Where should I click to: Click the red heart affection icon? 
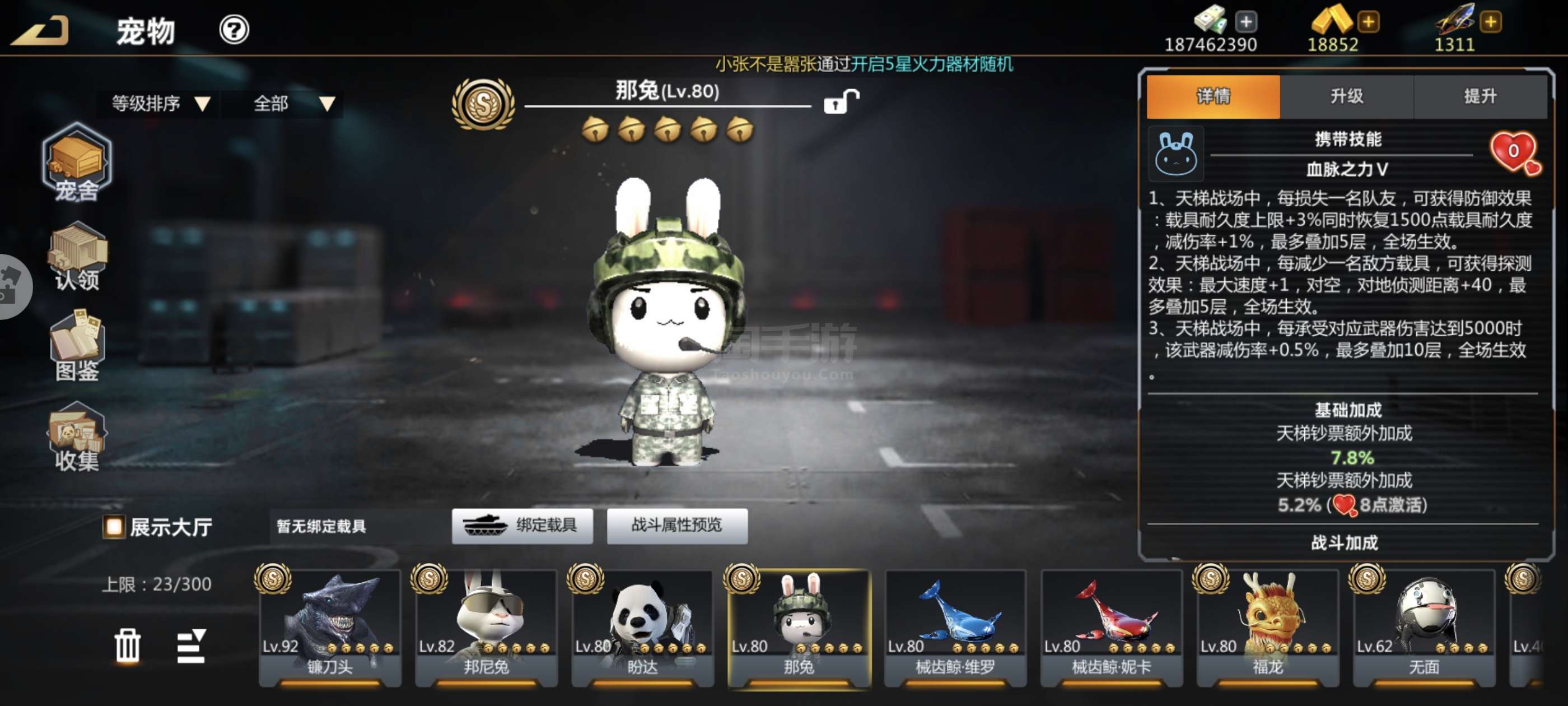(1514, 152)
